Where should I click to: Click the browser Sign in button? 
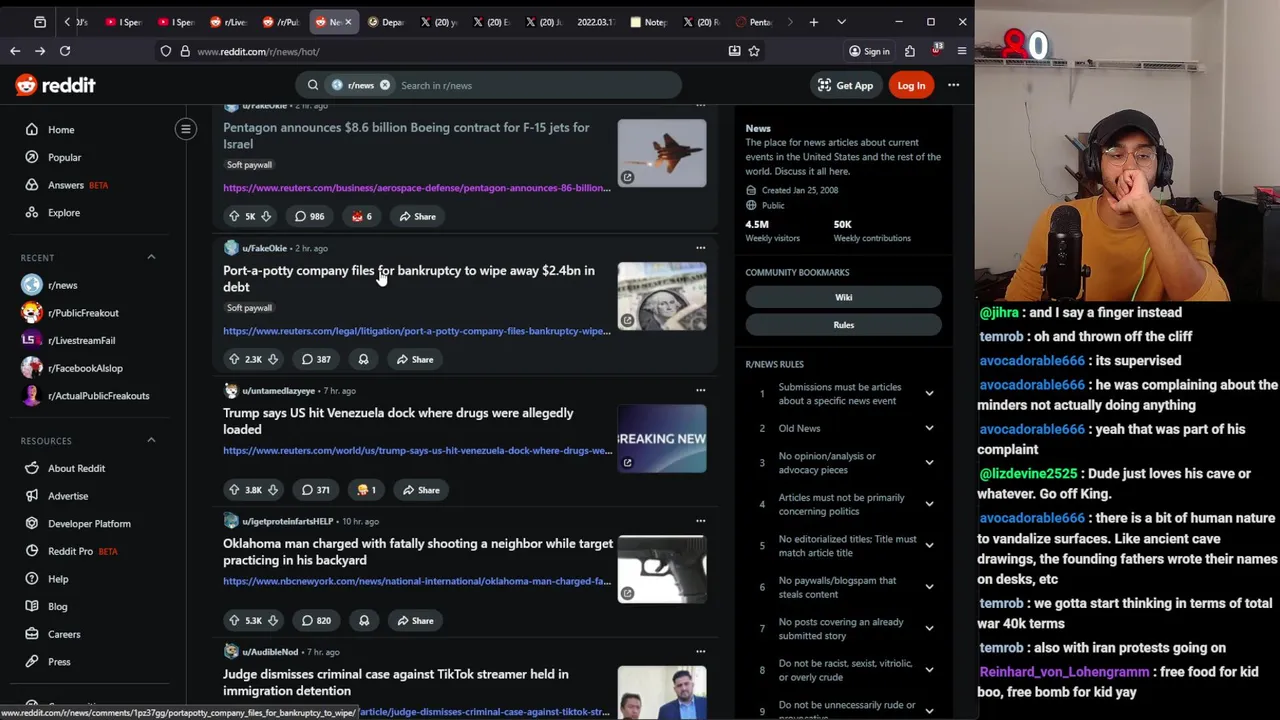point(869,51)
